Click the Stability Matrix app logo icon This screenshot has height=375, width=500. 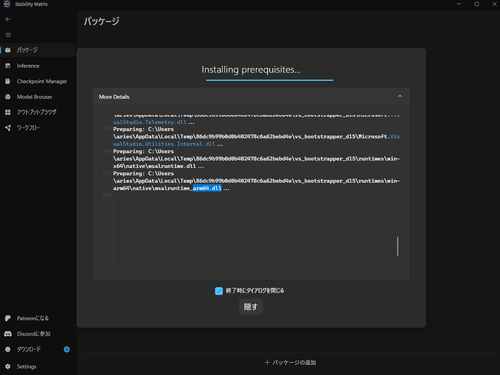(x=7, y=4)
